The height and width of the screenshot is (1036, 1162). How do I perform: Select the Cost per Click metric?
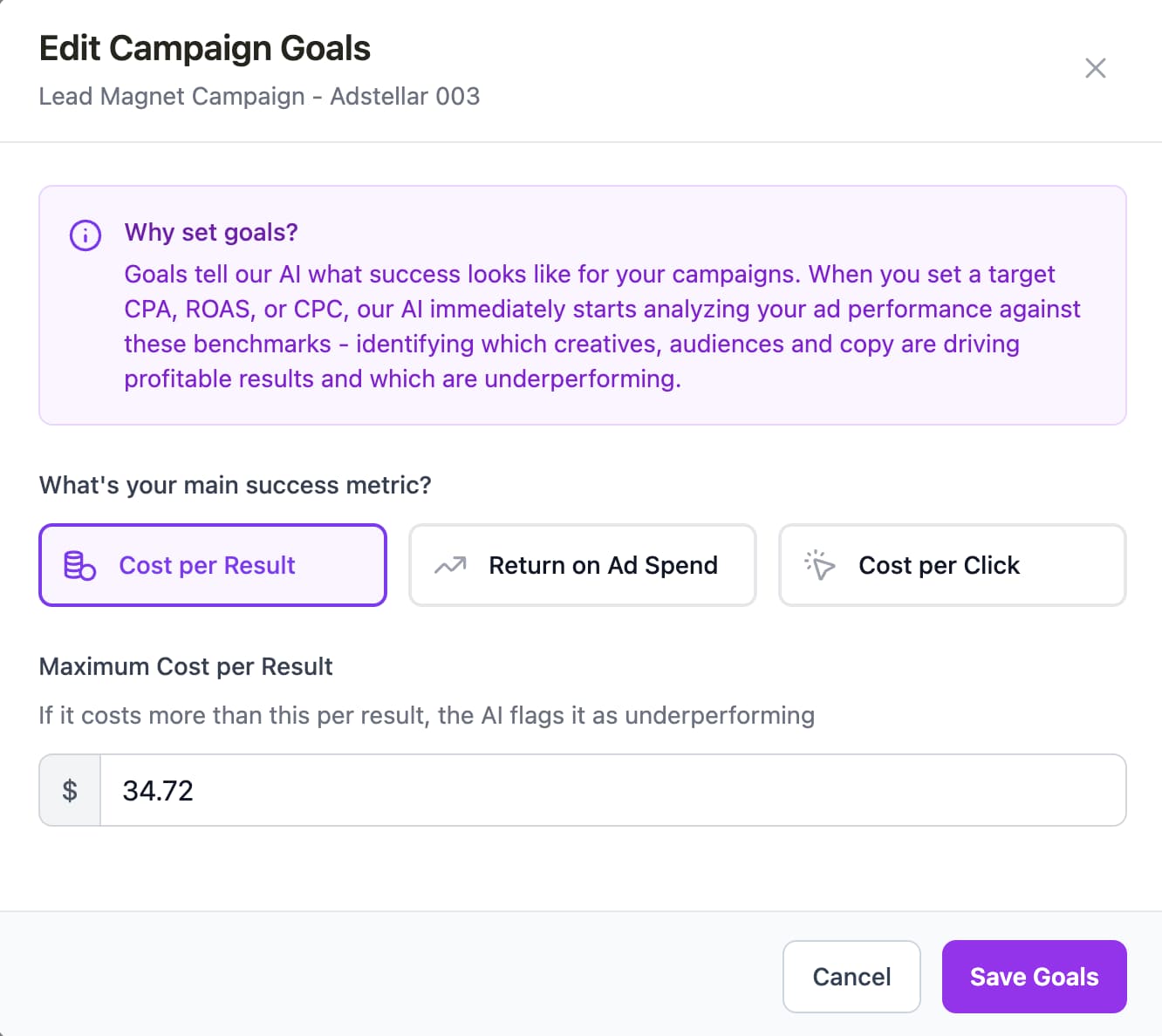tap(951, 565)
